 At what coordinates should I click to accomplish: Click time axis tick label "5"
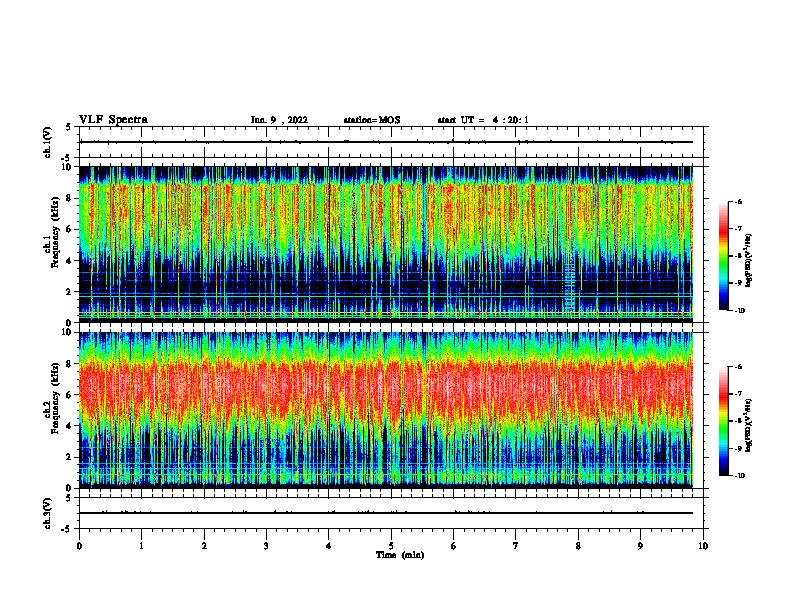[x=391, y=546]
